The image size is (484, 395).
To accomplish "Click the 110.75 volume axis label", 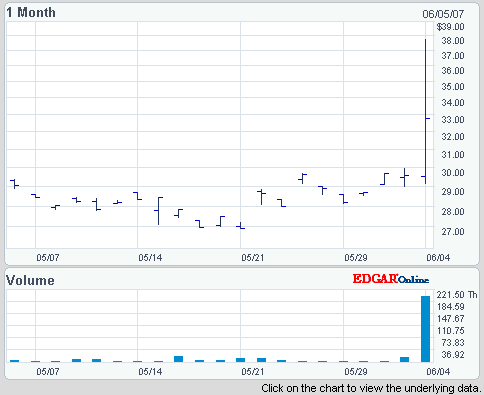I will 451,331.
